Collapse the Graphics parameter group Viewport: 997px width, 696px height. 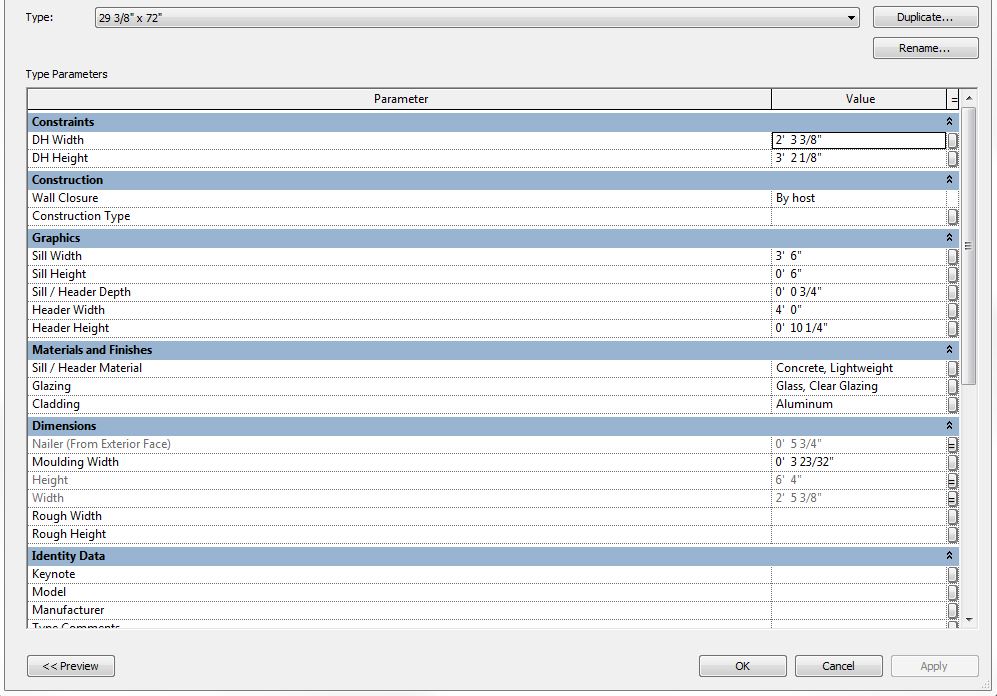point(949,237)
